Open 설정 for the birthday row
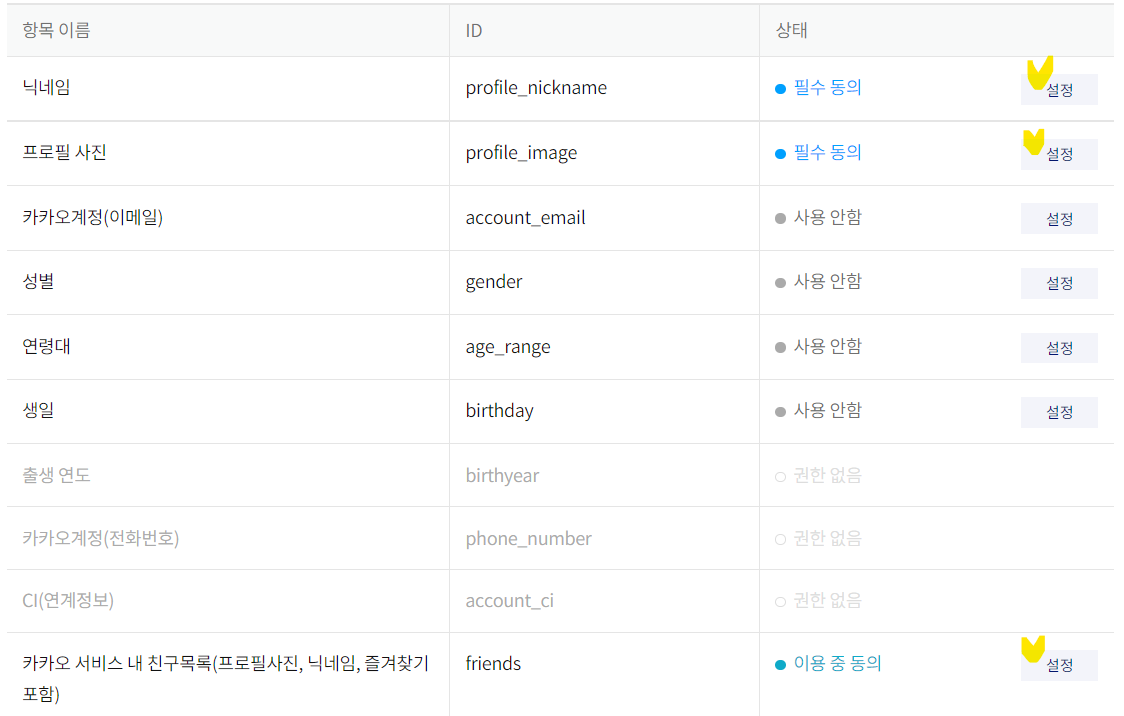Viewport: 1124px width, 716px height. point(1059,411)
